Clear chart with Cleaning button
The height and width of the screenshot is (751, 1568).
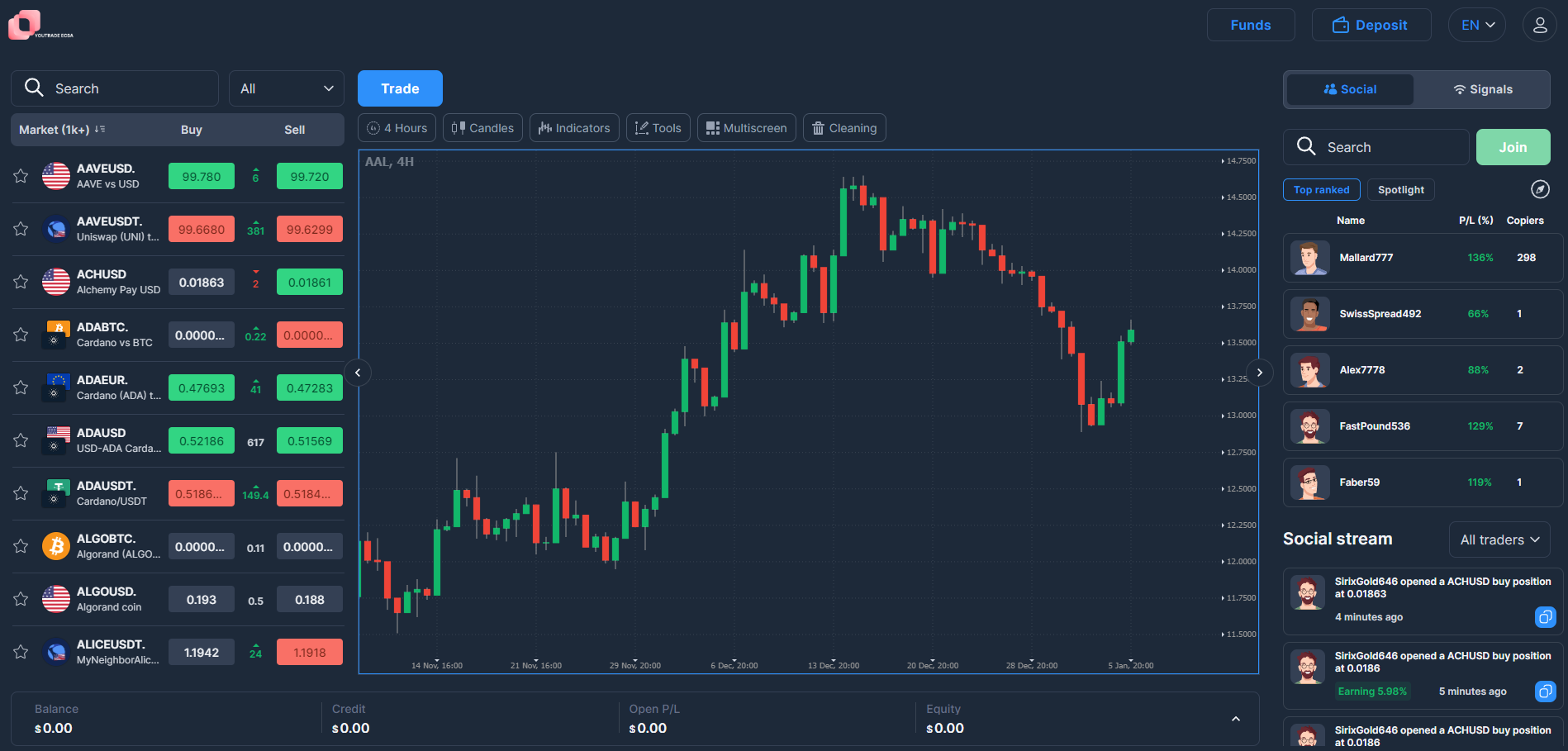coord(844,128)
